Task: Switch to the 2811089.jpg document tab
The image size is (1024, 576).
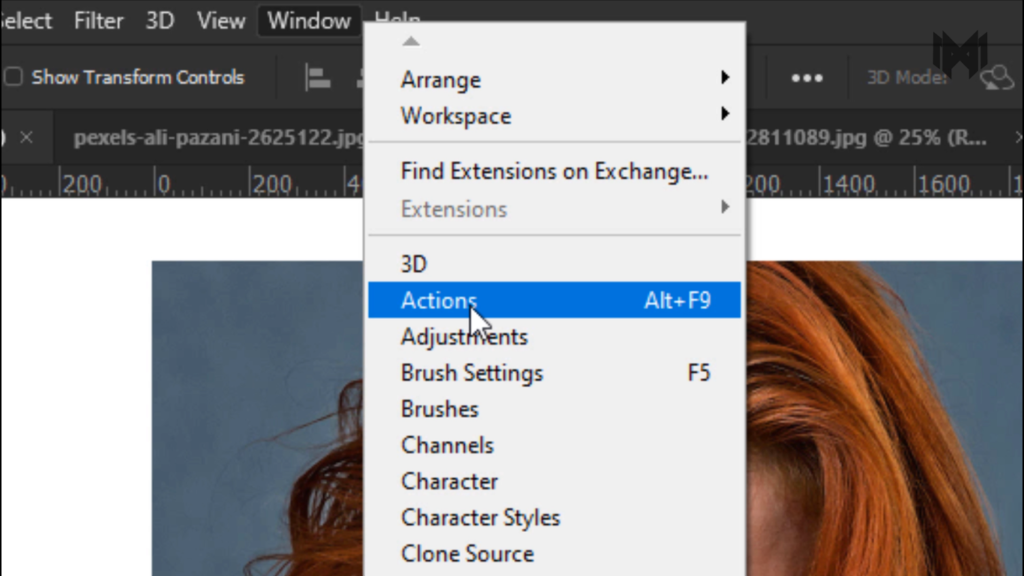Action: coord(866,138)
